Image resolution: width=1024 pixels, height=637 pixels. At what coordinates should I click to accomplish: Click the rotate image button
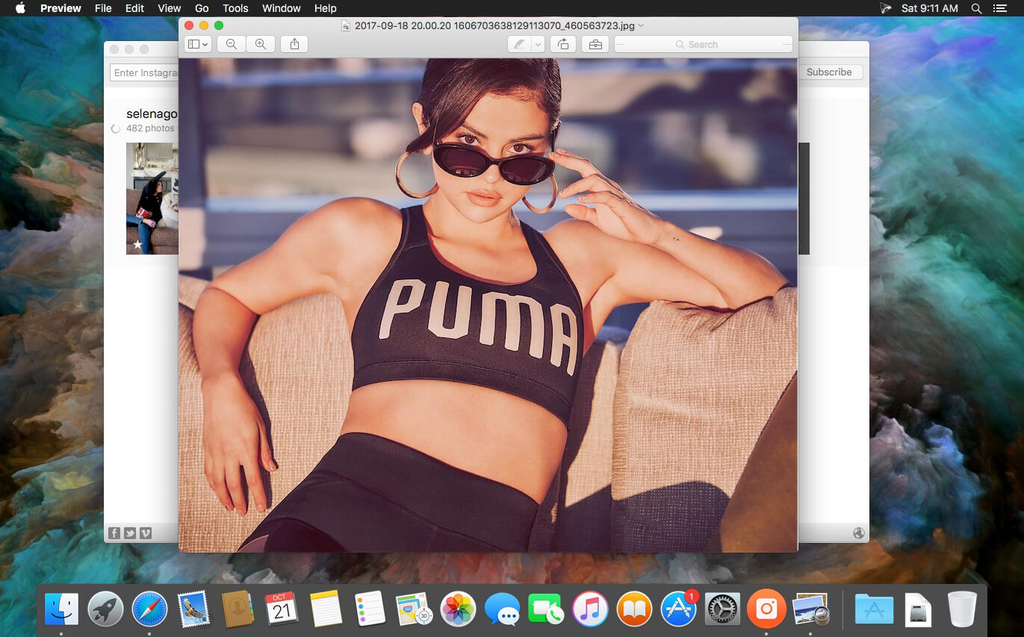[564, 44]
